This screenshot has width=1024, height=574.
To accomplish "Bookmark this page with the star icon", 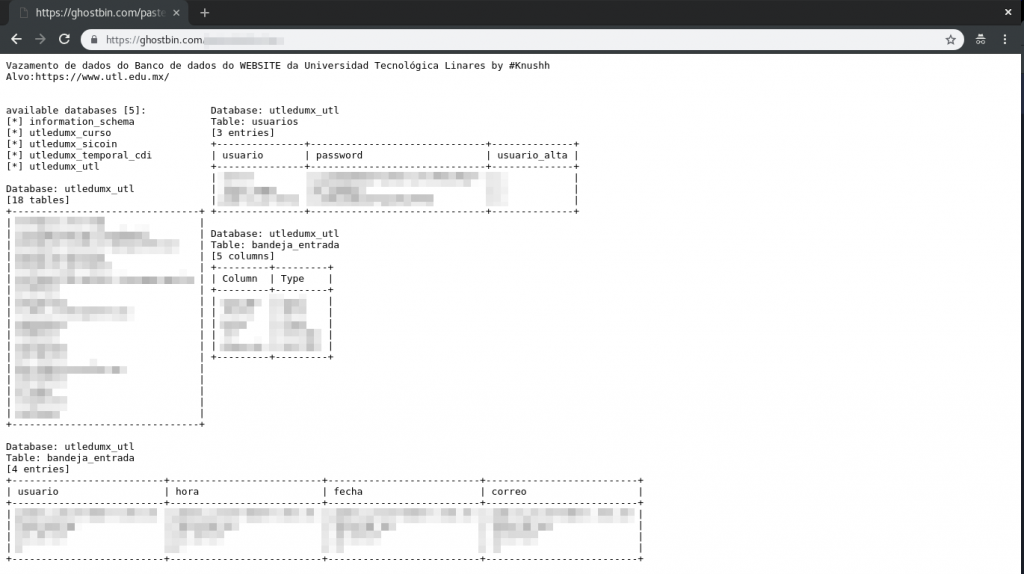I will coord(950,40).
